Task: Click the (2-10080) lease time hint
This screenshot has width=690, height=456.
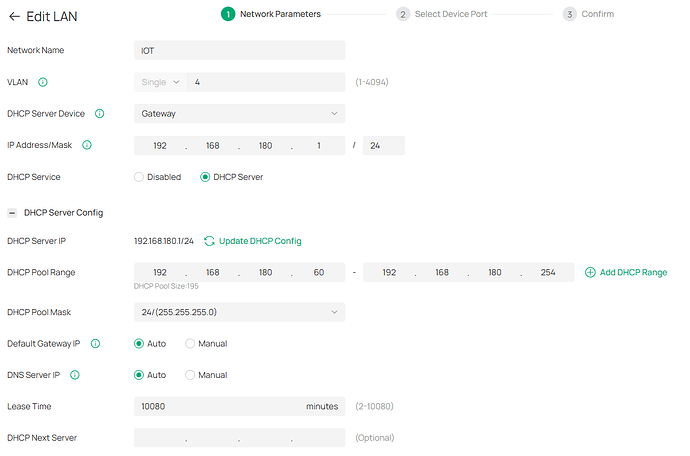Action: tap(374, 406)
